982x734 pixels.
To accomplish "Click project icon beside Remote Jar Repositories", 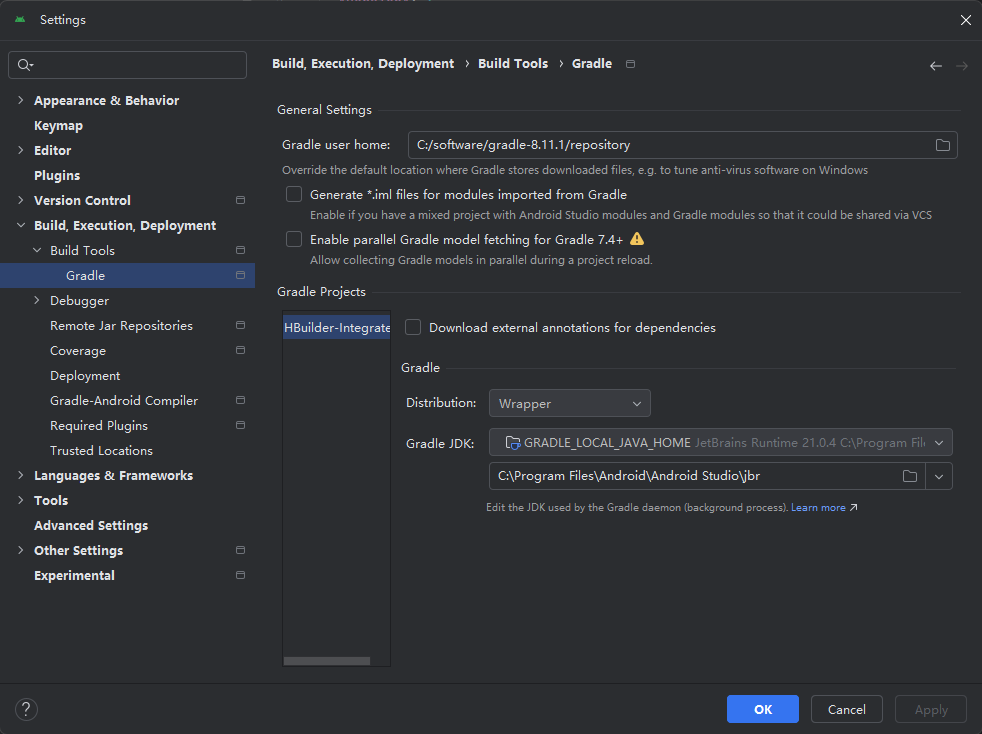I will pos(240,326).
